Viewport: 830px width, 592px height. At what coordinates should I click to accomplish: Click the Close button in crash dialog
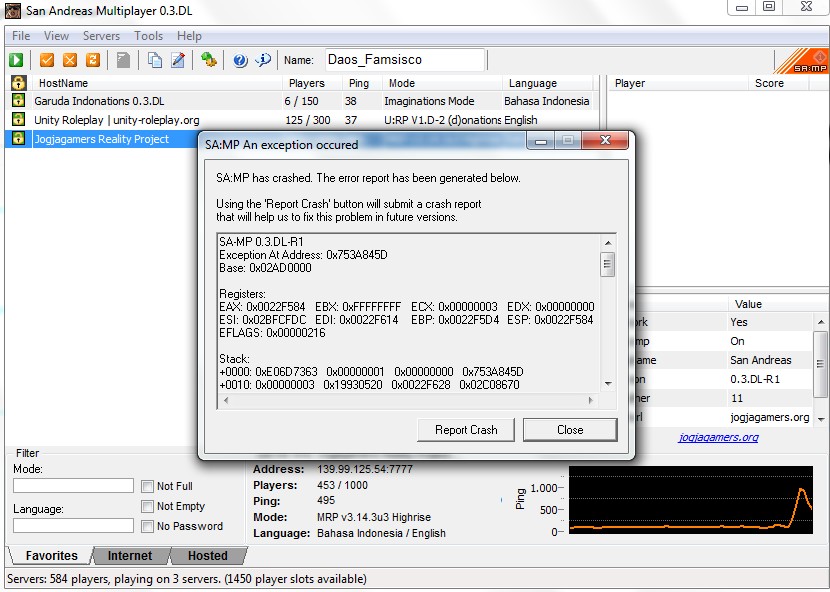[570, 430]
